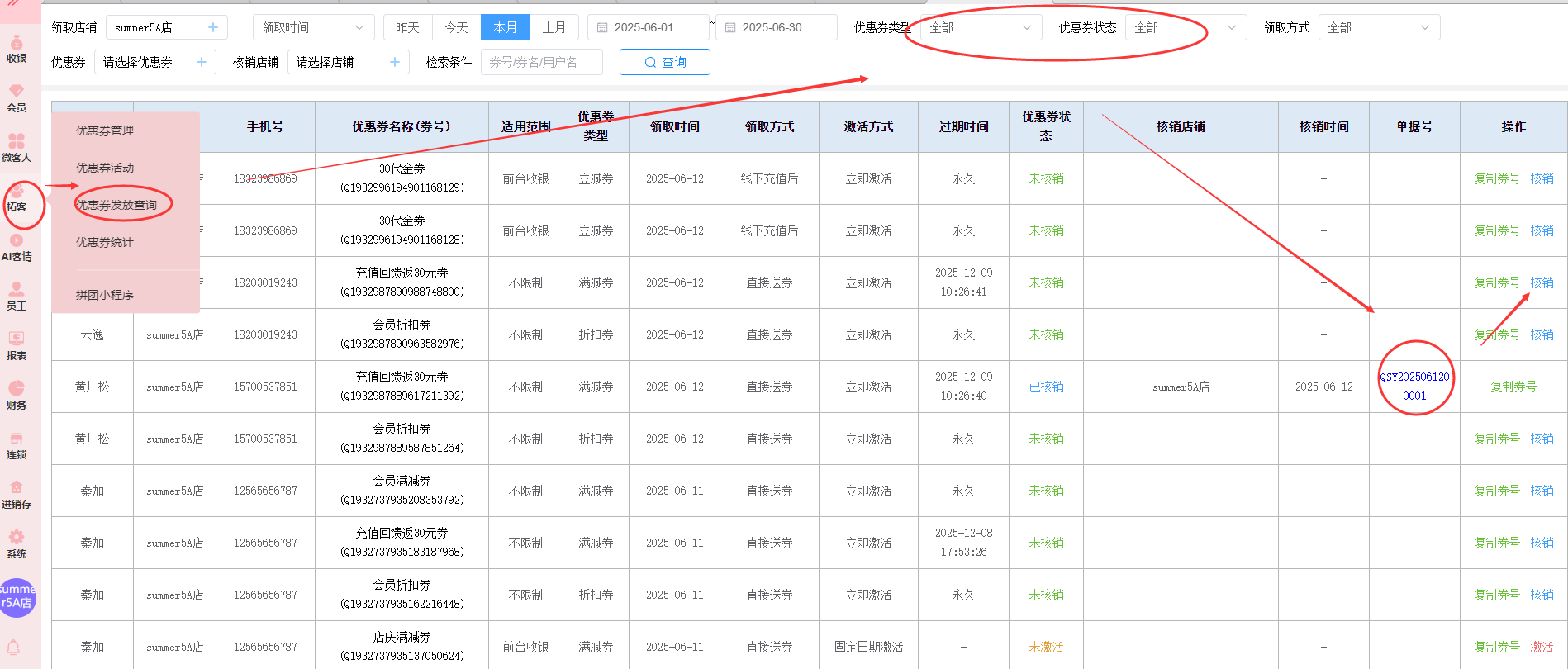Screen dimensions: 1568x669
Task: Expand the 优惠券类型 dropdown
Action: [x=981, y=27]
